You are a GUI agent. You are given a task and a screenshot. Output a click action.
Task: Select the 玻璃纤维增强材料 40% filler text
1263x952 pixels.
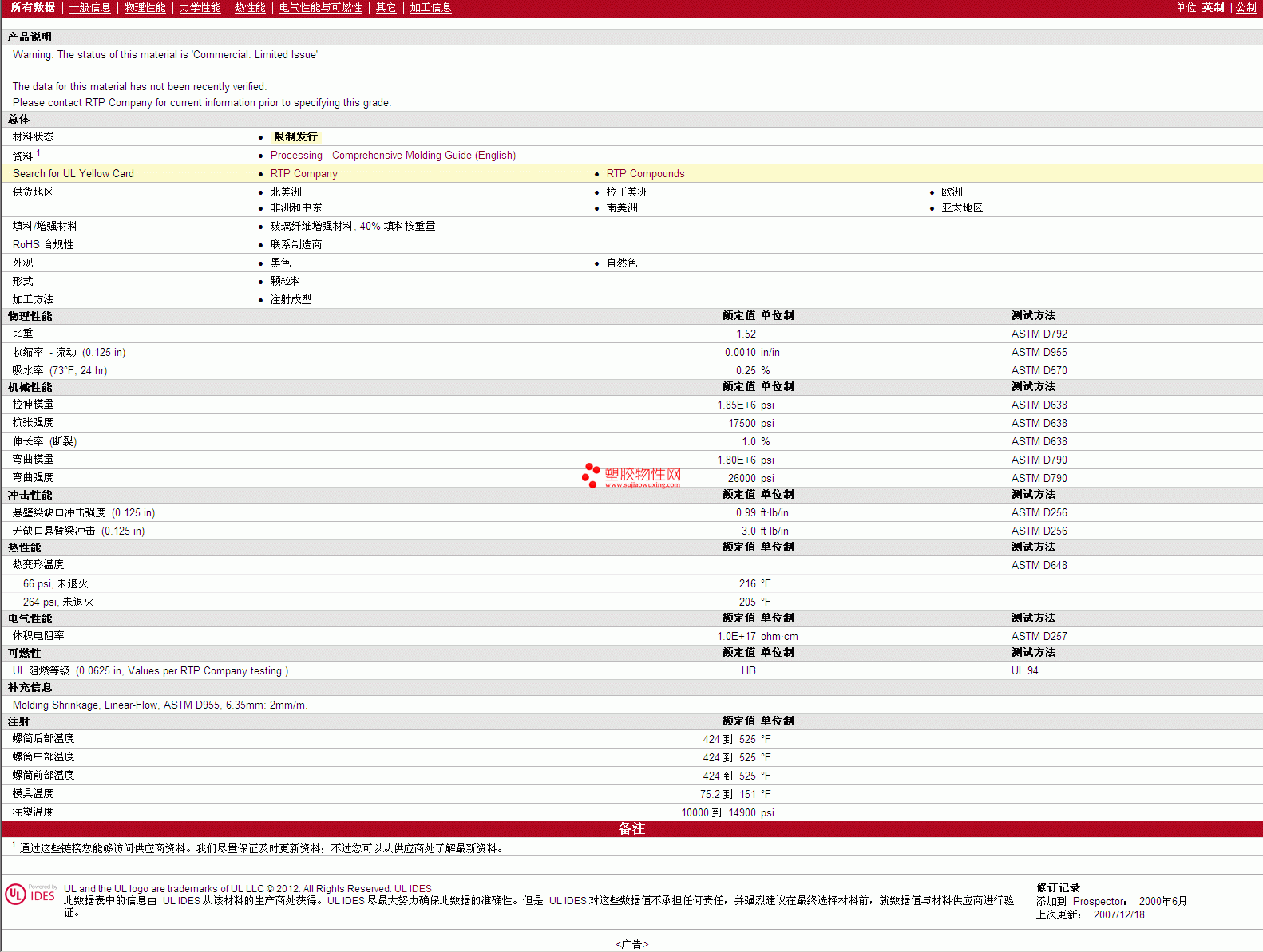click(x=353, y=226)
